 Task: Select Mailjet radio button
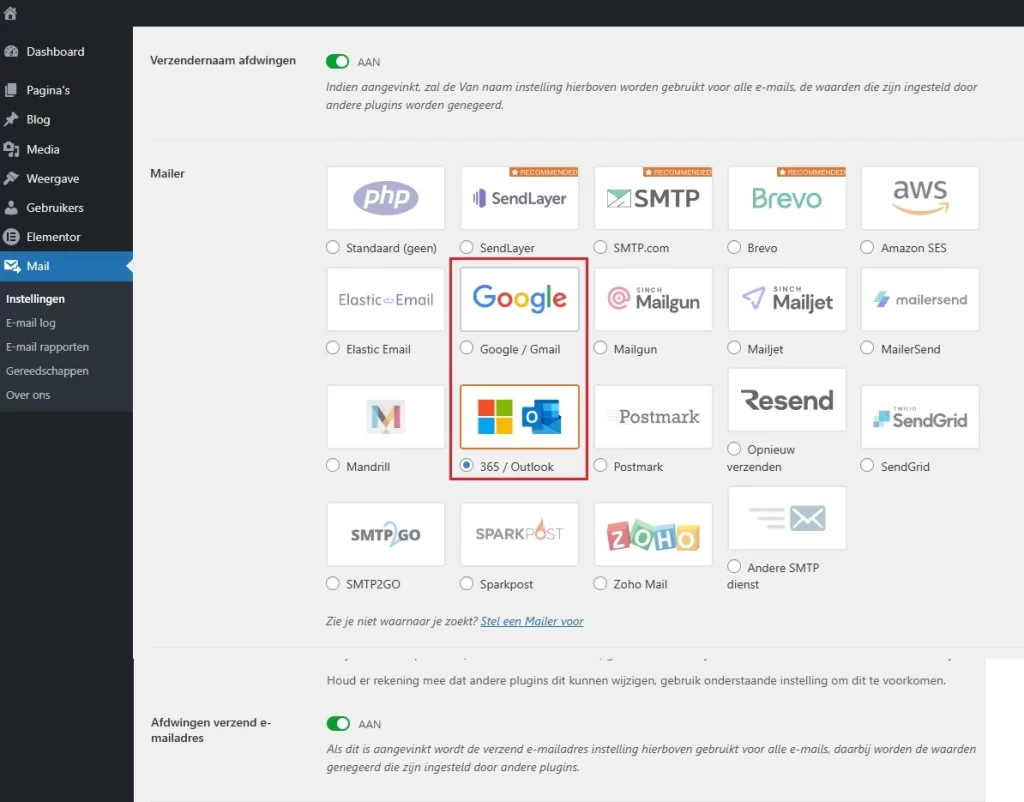(734, 348)
